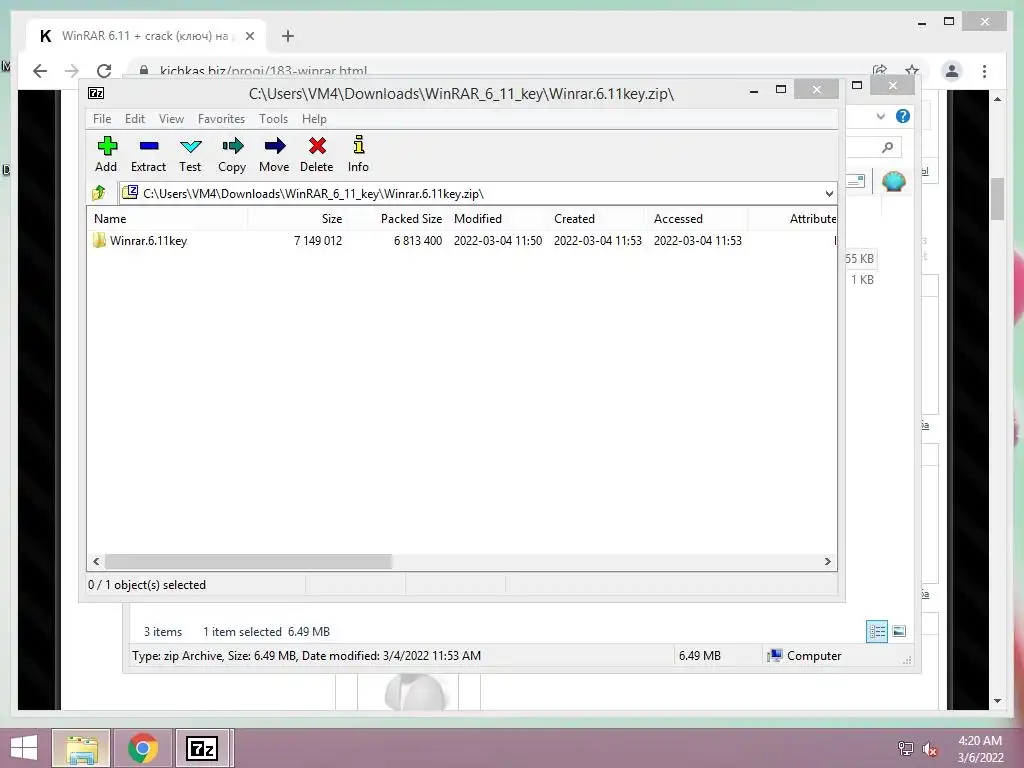Run the Test archive tool
The image size is (1024, 768).
190,154
